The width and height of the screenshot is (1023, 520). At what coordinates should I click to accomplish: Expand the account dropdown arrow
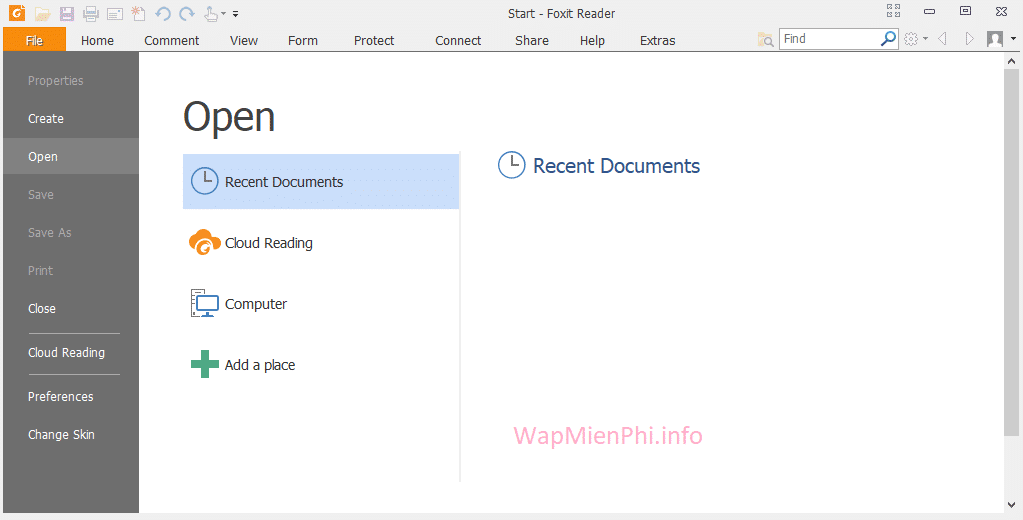click(1013, 39)
